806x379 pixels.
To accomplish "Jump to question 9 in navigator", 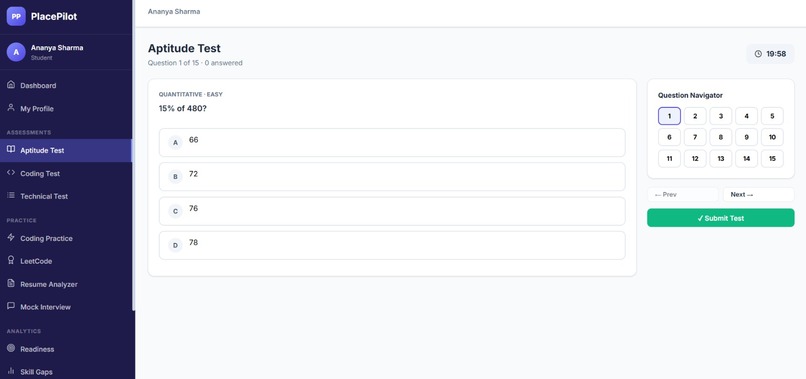I will (x=746, y=137).
